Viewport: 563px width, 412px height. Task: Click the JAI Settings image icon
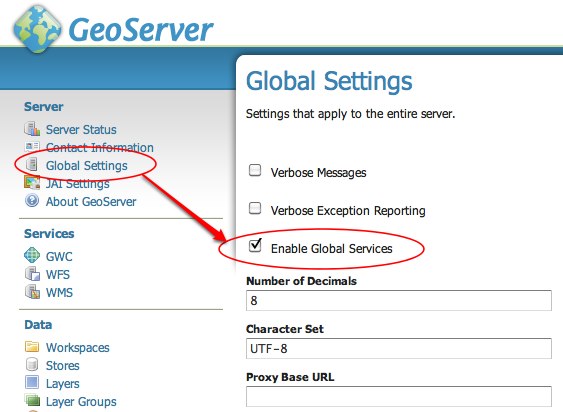(x=32, y=182)
